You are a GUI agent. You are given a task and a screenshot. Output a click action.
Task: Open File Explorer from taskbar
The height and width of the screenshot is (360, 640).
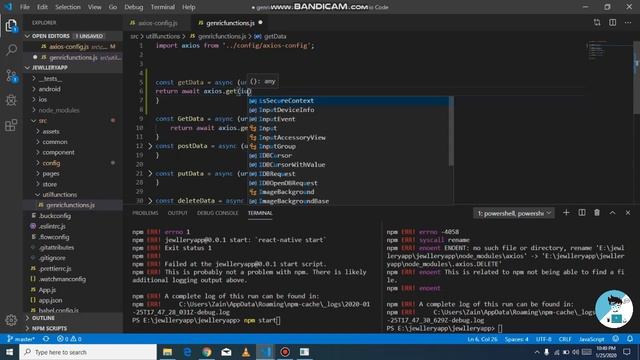click(167, 352)
